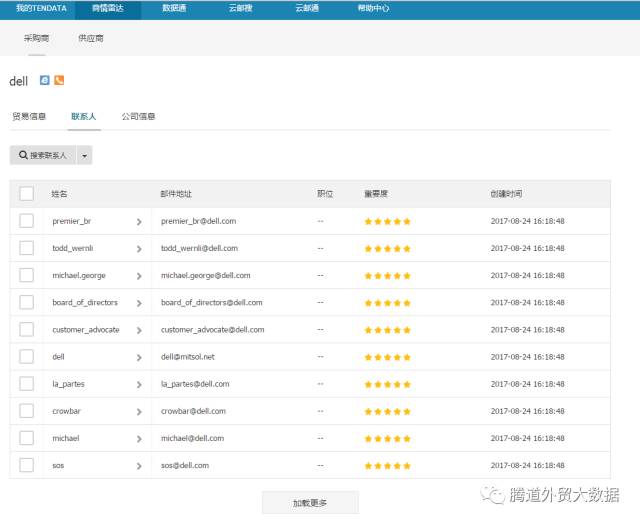Expand board_of_directors contact chevron
Viewport: 640px width, 523px height.
139,303
